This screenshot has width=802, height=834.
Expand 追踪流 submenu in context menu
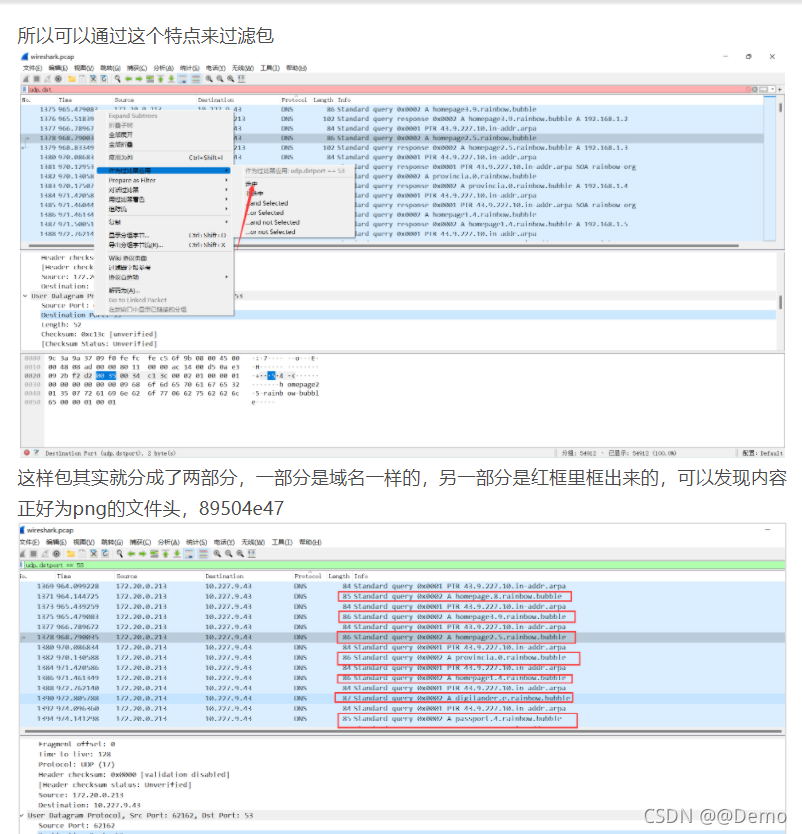[x=165, y=209]
